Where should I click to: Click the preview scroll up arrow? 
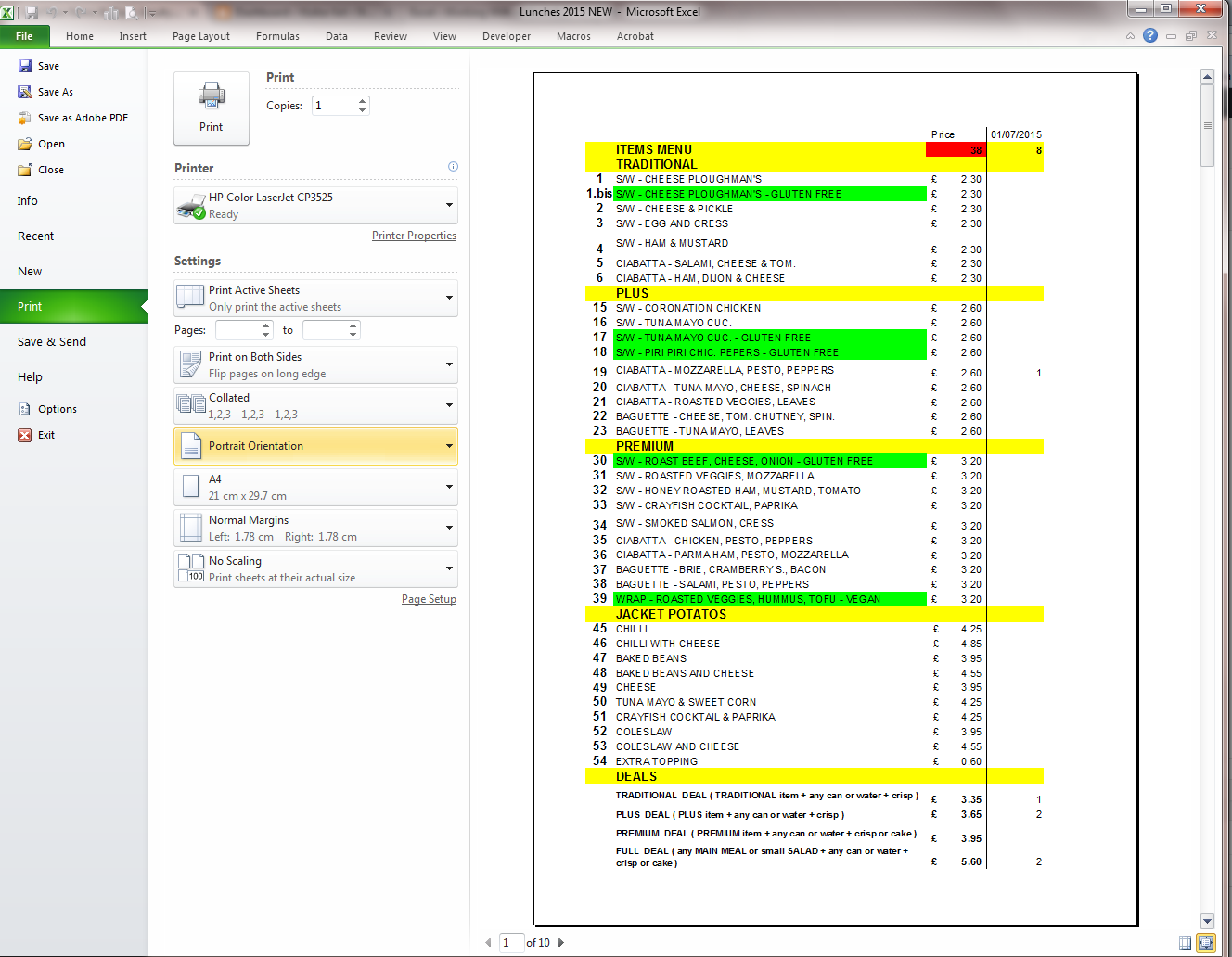[1207, 77]
